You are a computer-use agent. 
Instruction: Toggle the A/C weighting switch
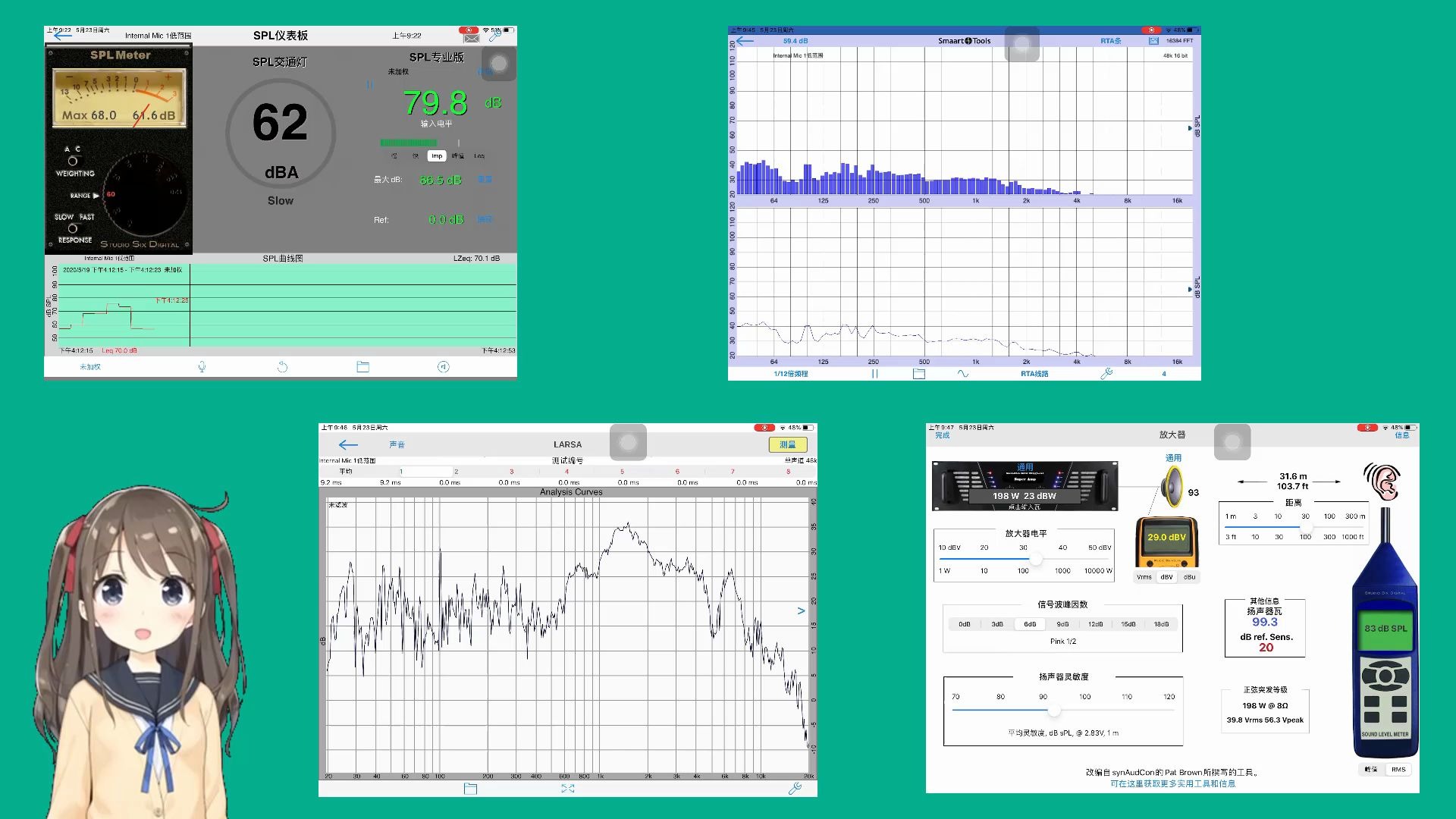click(x=73, y=161)
